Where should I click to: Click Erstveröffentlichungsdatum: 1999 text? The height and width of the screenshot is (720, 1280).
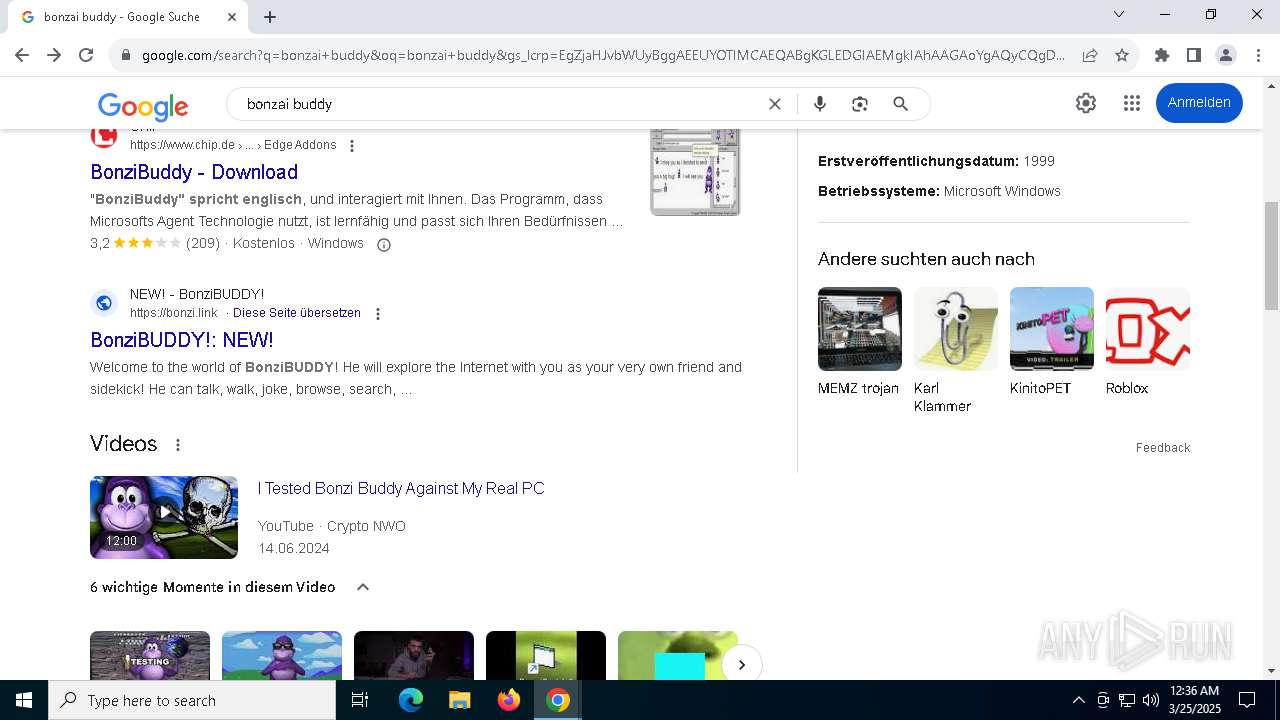tap(936, 161)
